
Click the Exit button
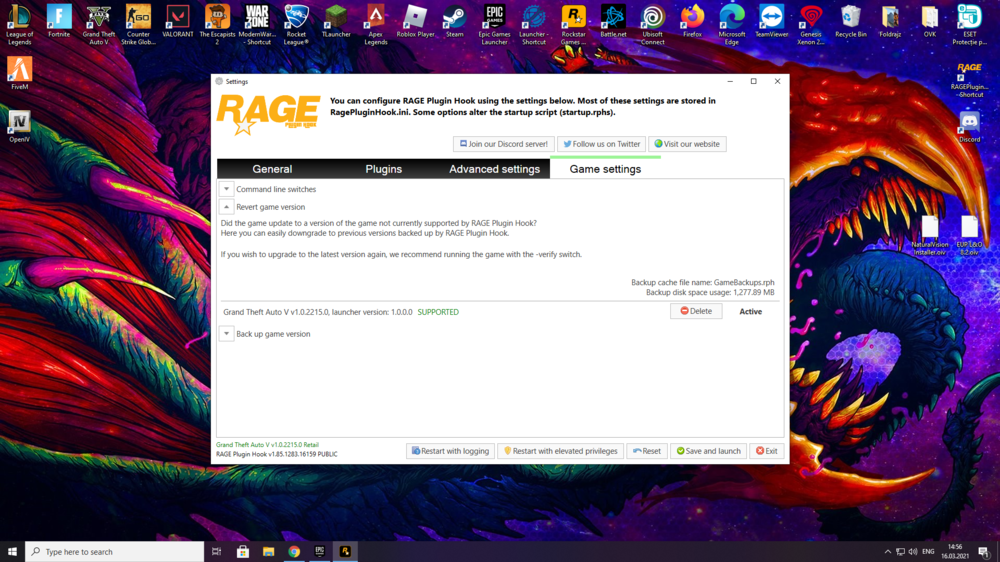pyautogui.click(x=767, y=451)
